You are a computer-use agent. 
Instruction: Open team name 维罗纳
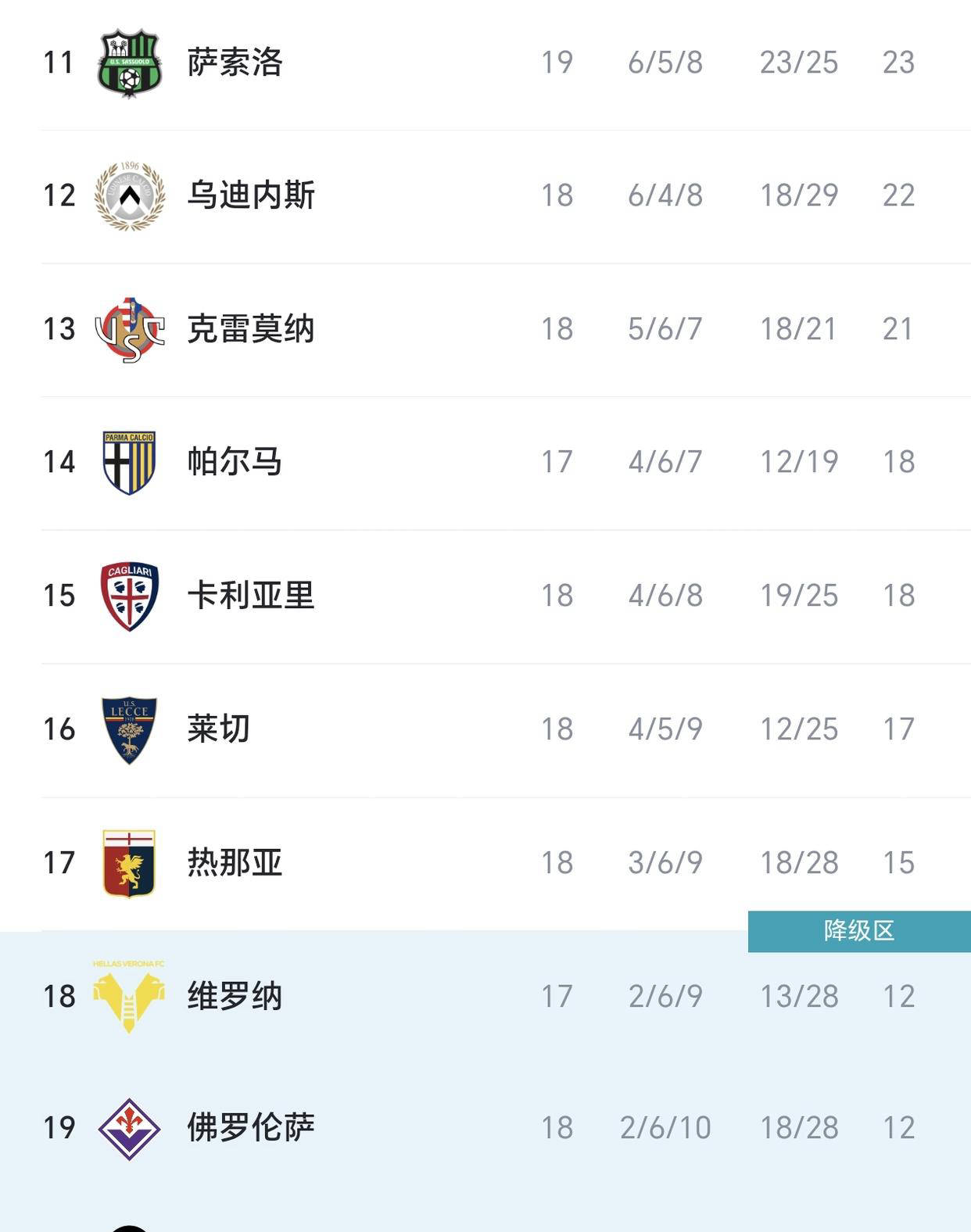(235, 997)
